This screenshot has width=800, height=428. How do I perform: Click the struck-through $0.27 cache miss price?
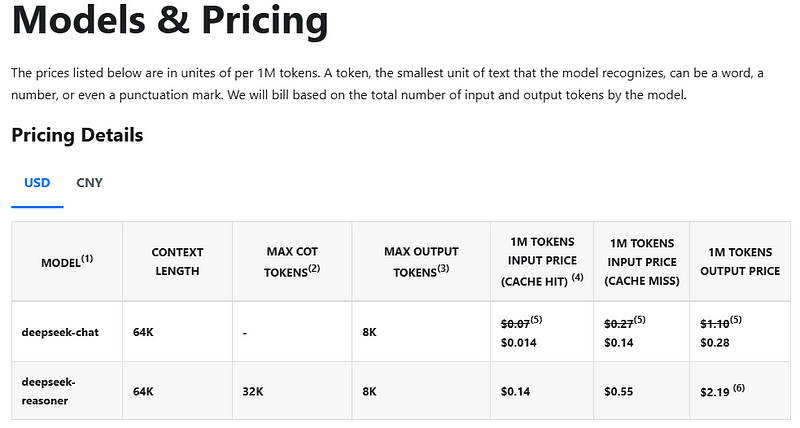(619, 322)
